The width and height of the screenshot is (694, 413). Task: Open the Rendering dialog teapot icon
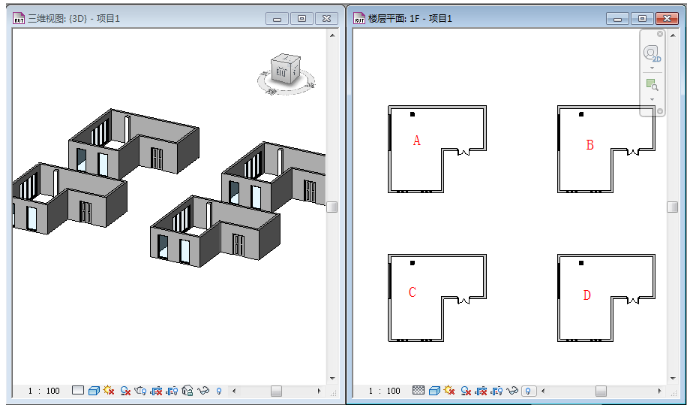(x=140, y=390)
